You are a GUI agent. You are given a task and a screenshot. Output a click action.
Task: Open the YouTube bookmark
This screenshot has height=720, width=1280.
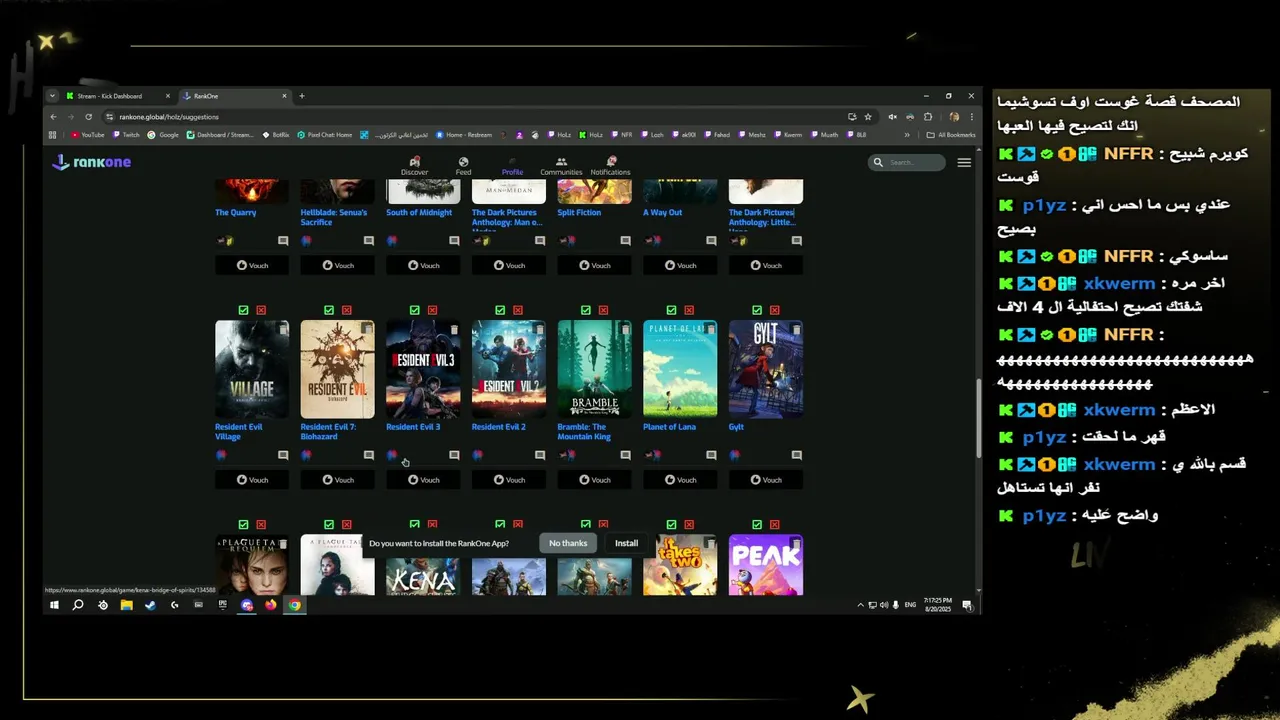(88, 134)
